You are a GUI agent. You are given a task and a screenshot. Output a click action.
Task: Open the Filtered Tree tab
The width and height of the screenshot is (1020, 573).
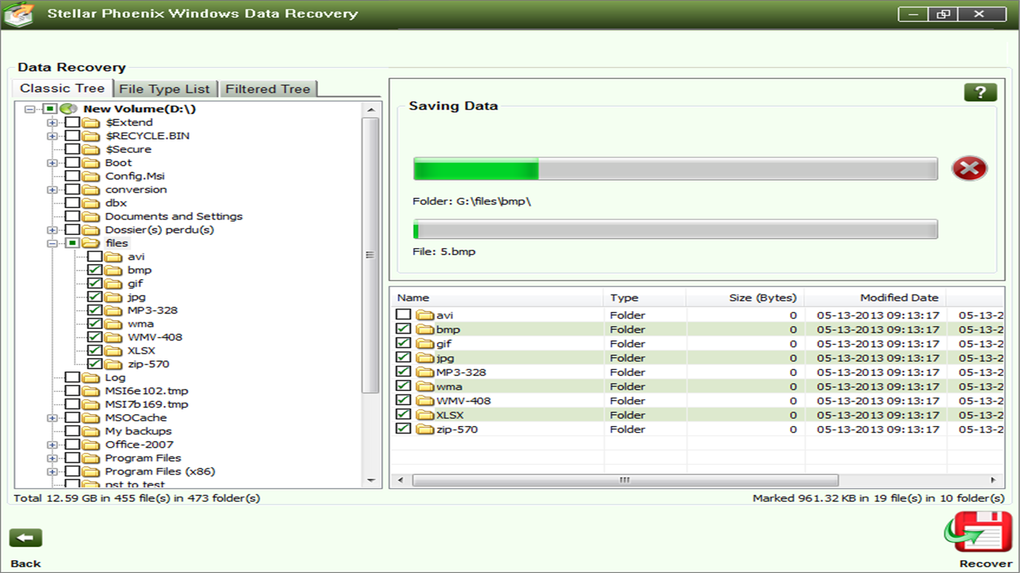click(x=268, y=89)
